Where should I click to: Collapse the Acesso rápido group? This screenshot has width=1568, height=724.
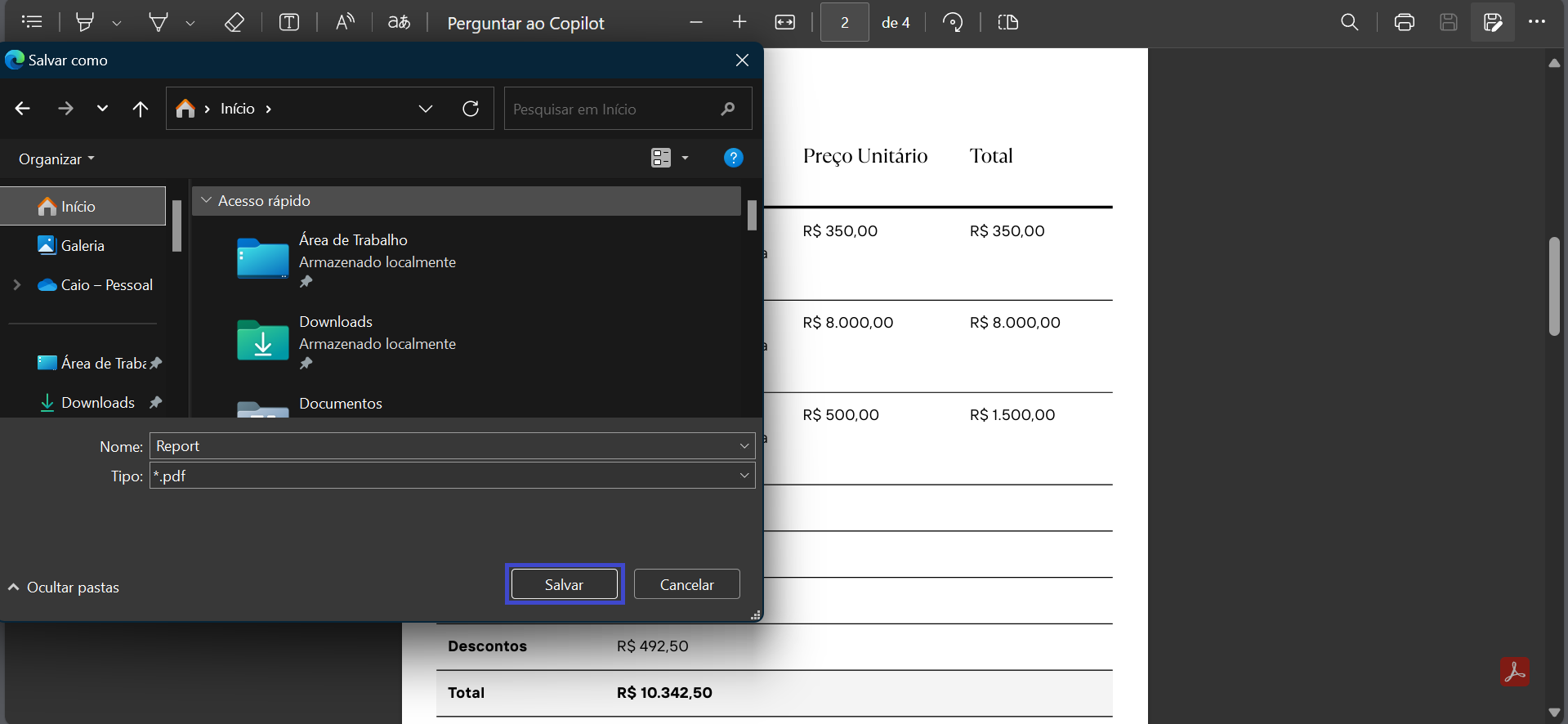(206, 200)
